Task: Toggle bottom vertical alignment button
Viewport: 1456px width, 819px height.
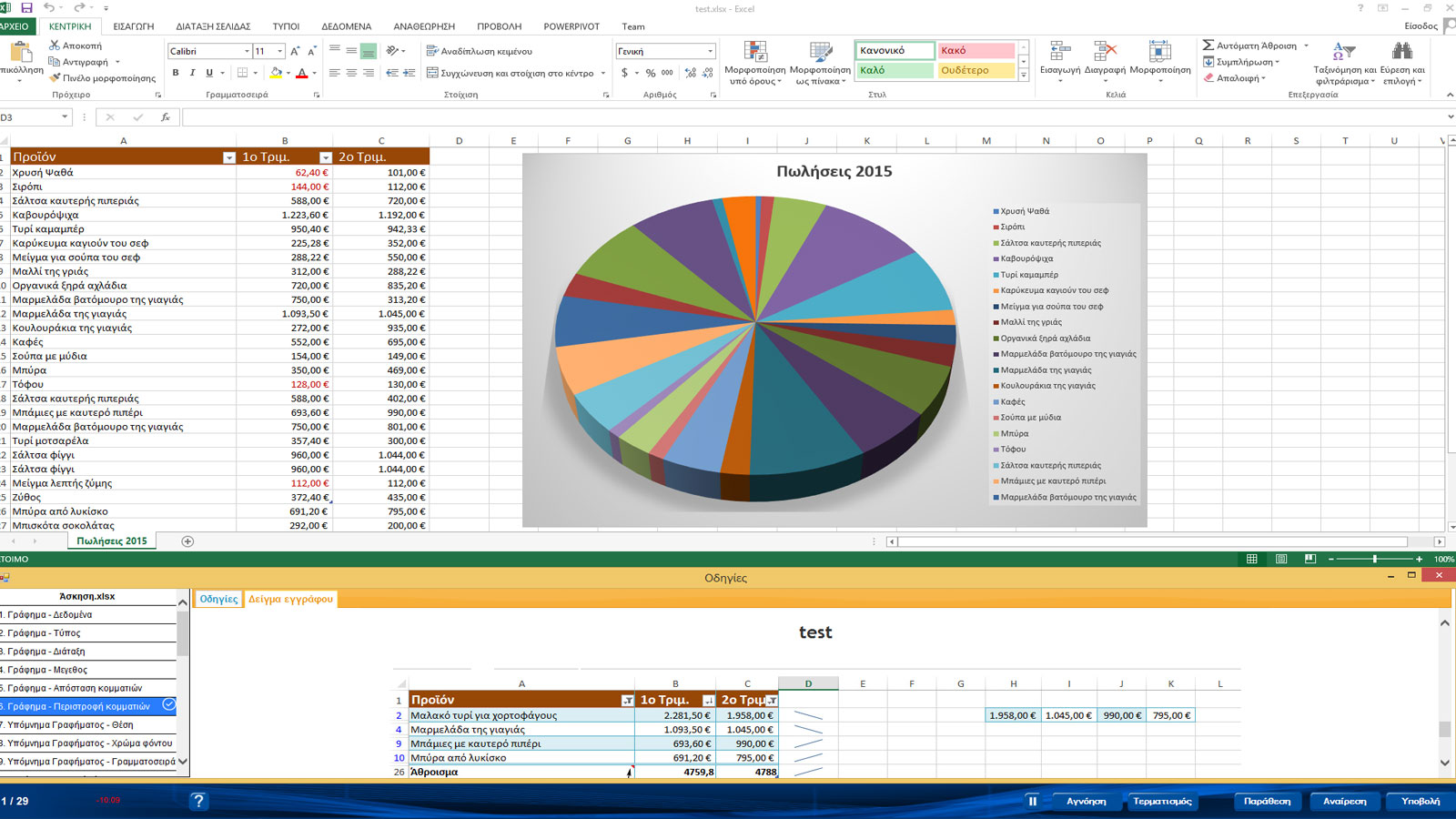Action: pyautogui.click(x=369, y=51)
